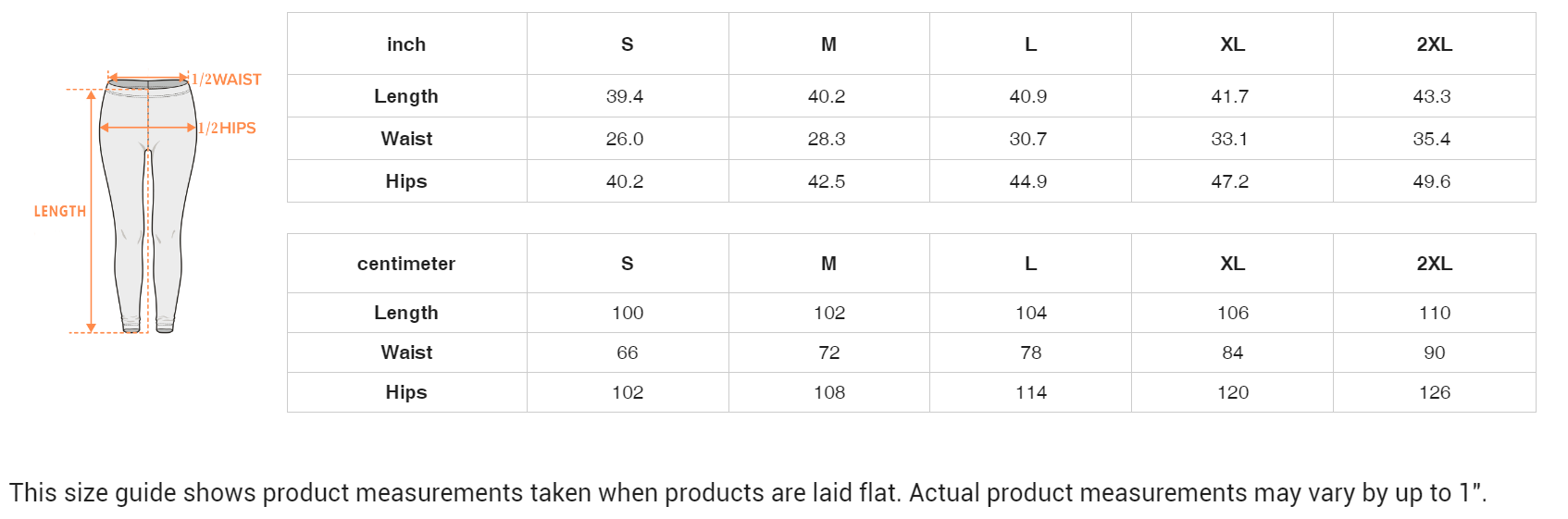Click the 28.3 waist value for size M
This screenshot has width=1568, height=519.
[827, 139]
